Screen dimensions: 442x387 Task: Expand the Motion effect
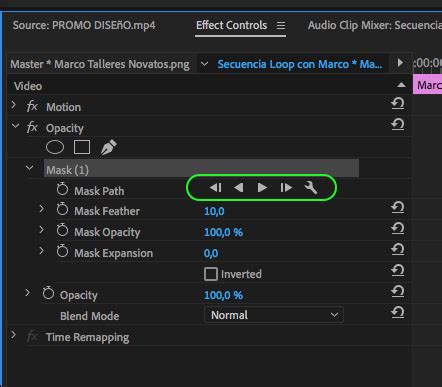pyautogui.click(x=14, y=105)
